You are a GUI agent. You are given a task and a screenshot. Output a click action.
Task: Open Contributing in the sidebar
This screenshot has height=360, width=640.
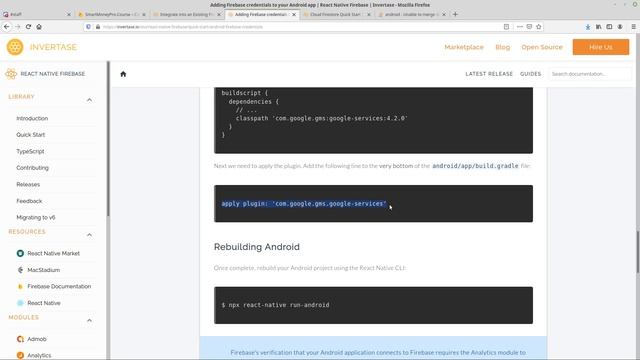32,168
